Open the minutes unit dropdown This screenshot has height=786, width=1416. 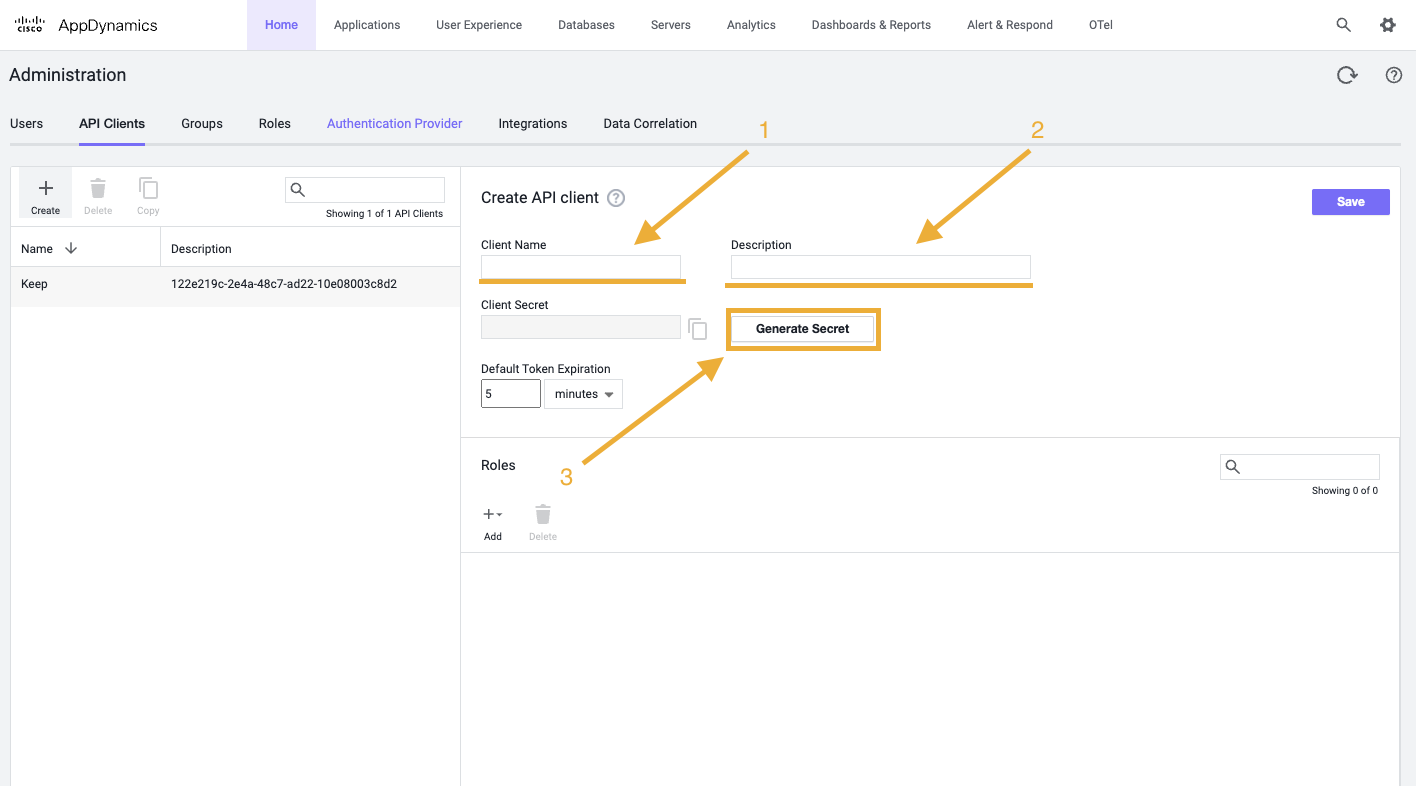click(x=583, y=394)
